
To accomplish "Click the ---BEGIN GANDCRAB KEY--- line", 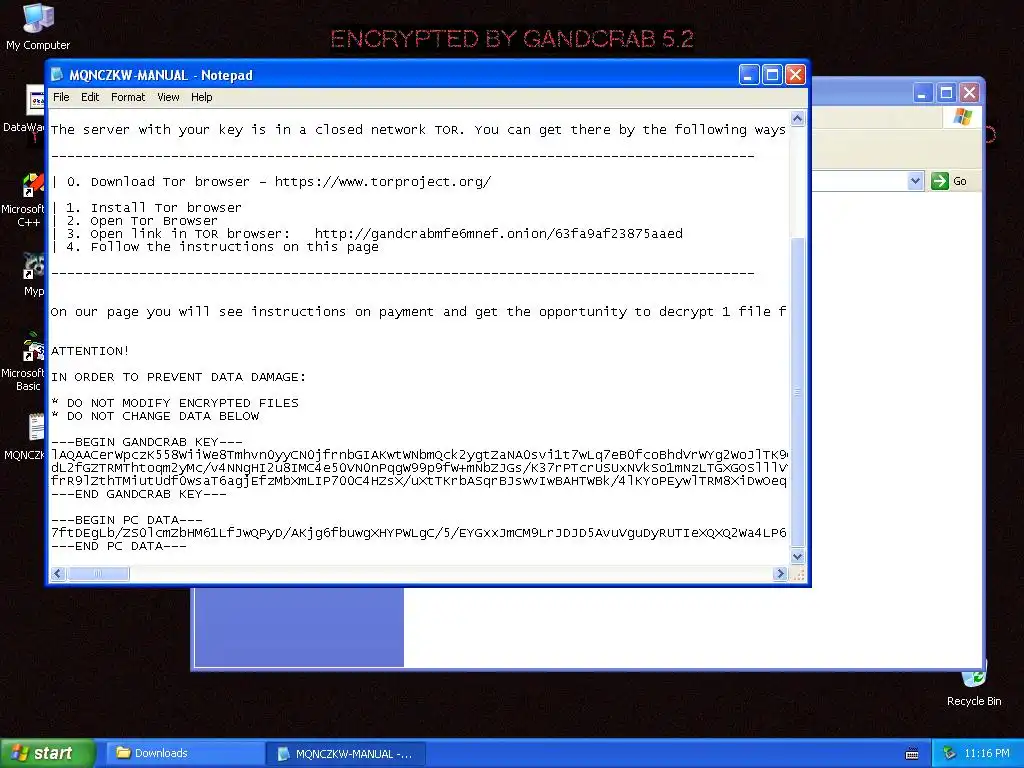I will click(146, 442).
